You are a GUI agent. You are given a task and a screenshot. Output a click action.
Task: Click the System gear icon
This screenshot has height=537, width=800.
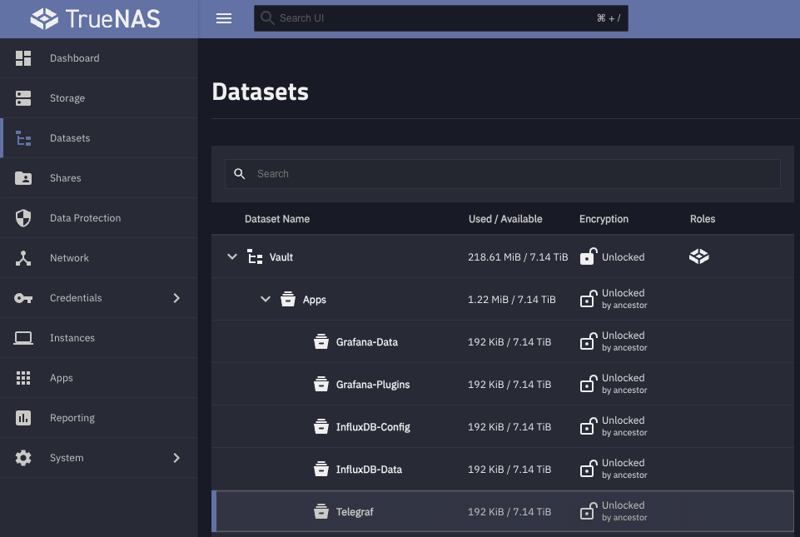(x=23, y=457)
